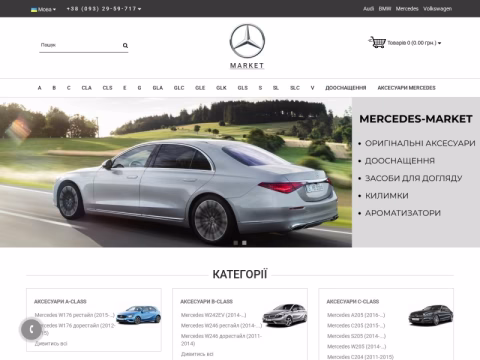
Task: Click the Mercedes Market logo
Action: (x=247, y=46)
